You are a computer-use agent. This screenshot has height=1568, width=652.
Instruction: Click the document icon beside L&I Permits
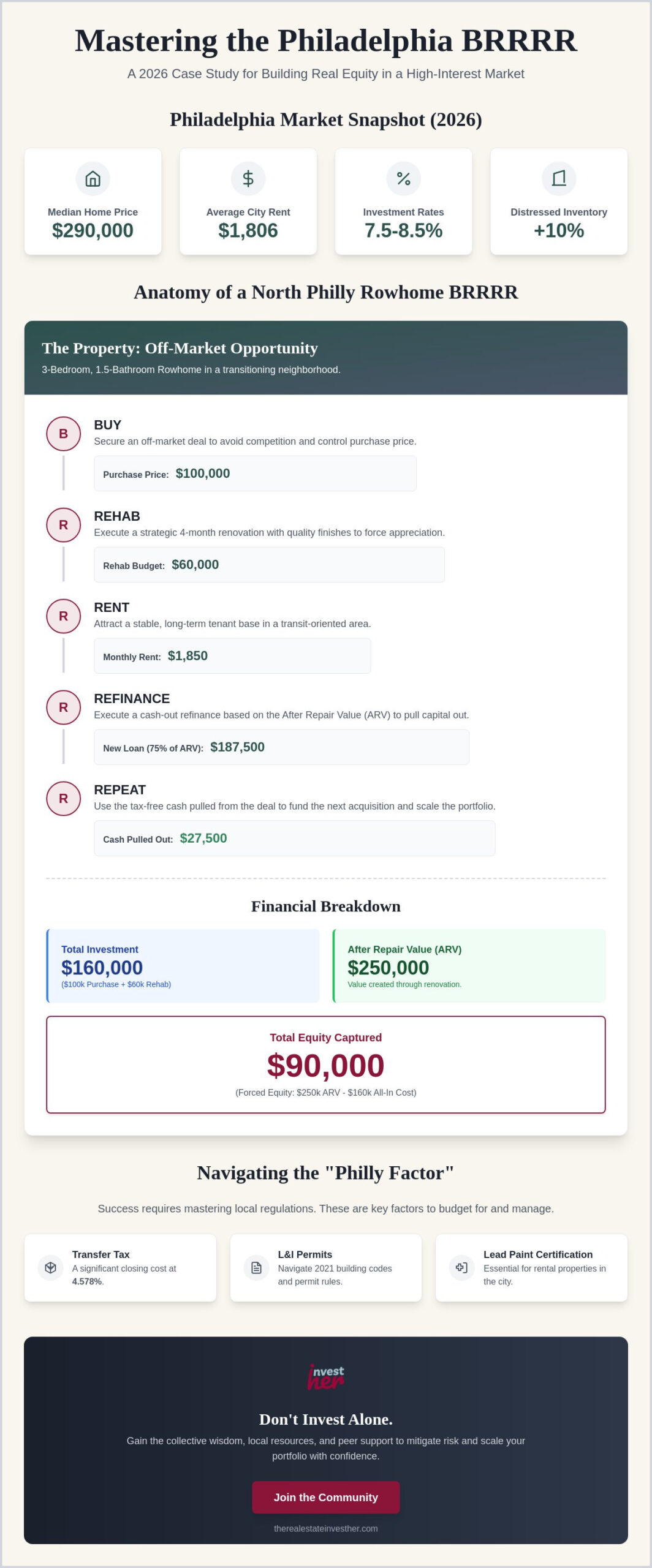(x=257, y=1268)
